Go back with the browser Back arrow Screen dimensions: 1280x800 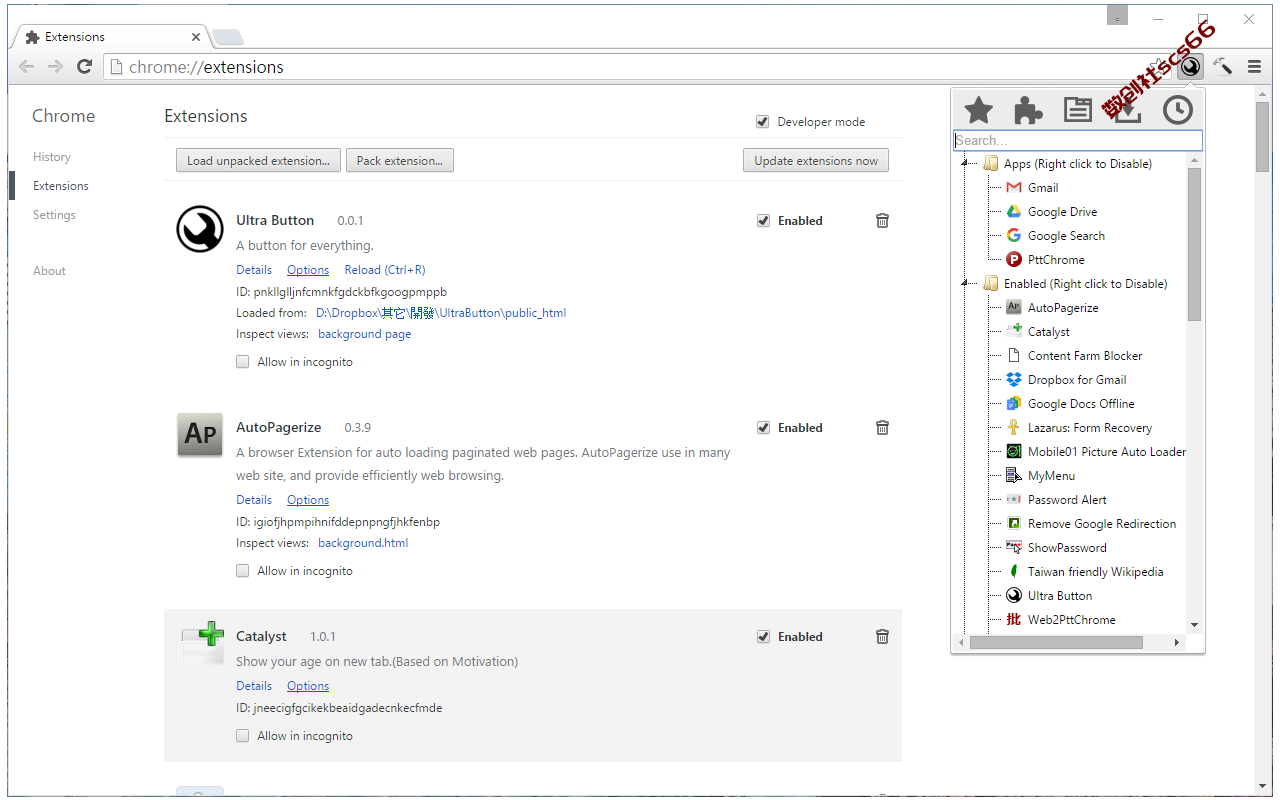click(x=26, y=67)
